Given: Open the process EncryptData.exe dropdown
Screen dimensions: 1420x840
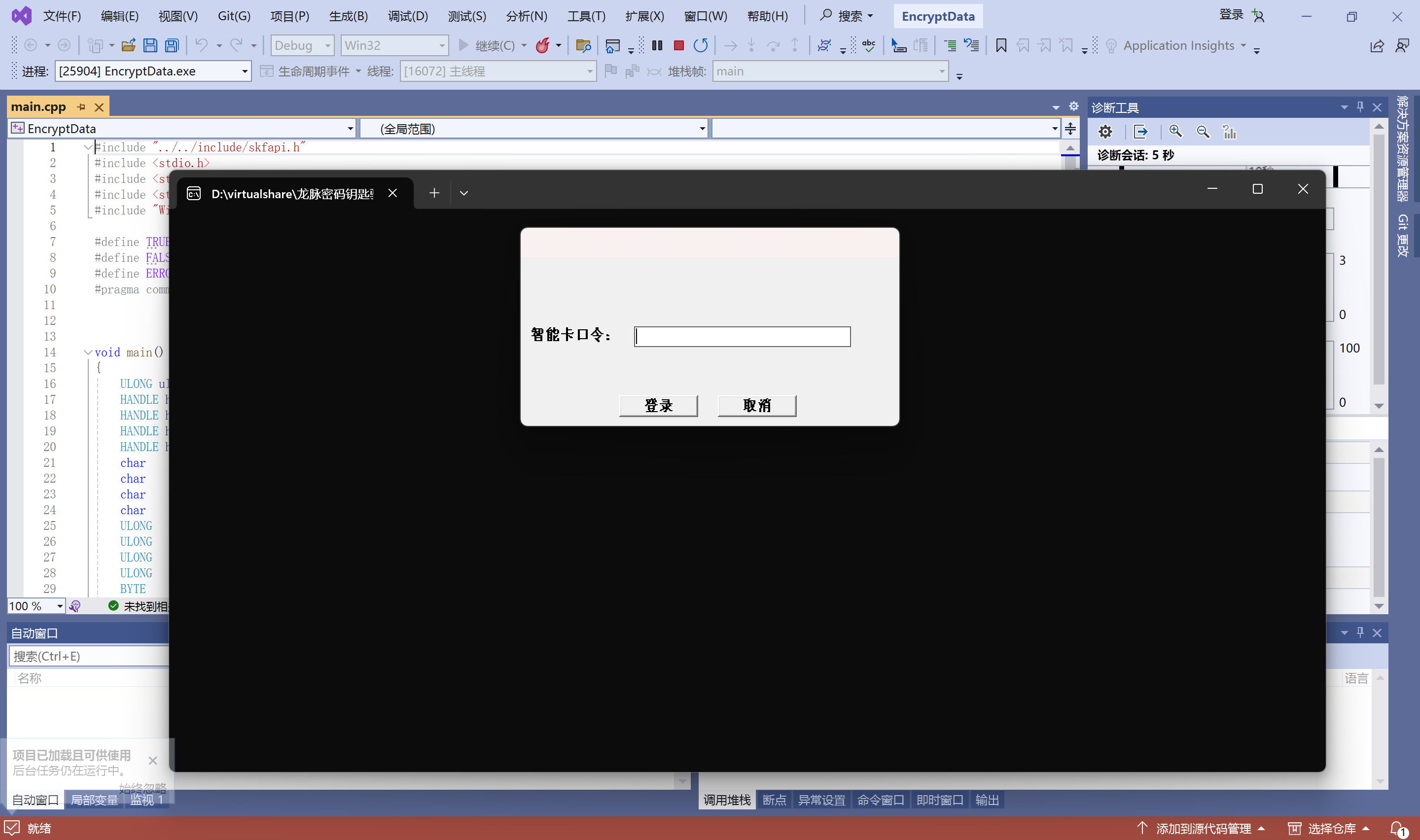Looking at the screenshot, I should coord(245,71).
